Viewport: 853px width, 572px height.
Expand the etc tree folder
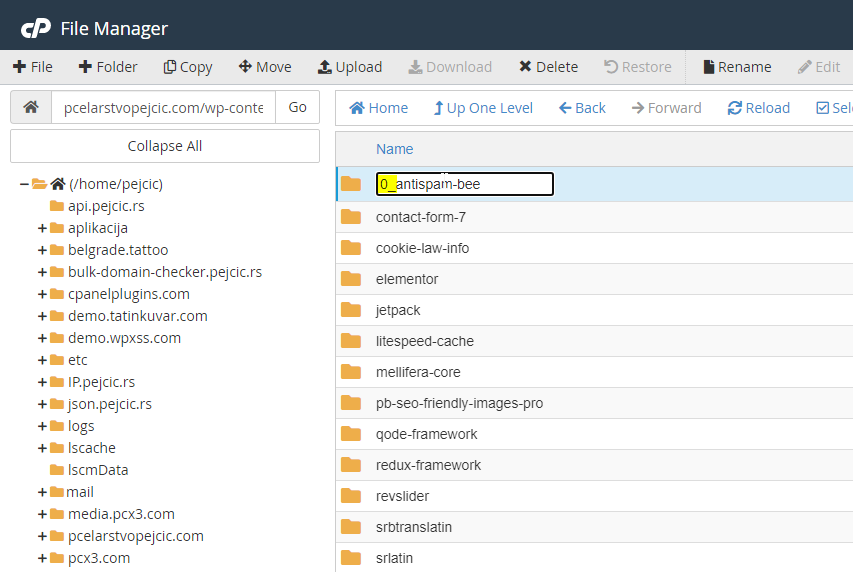point(42,360)
